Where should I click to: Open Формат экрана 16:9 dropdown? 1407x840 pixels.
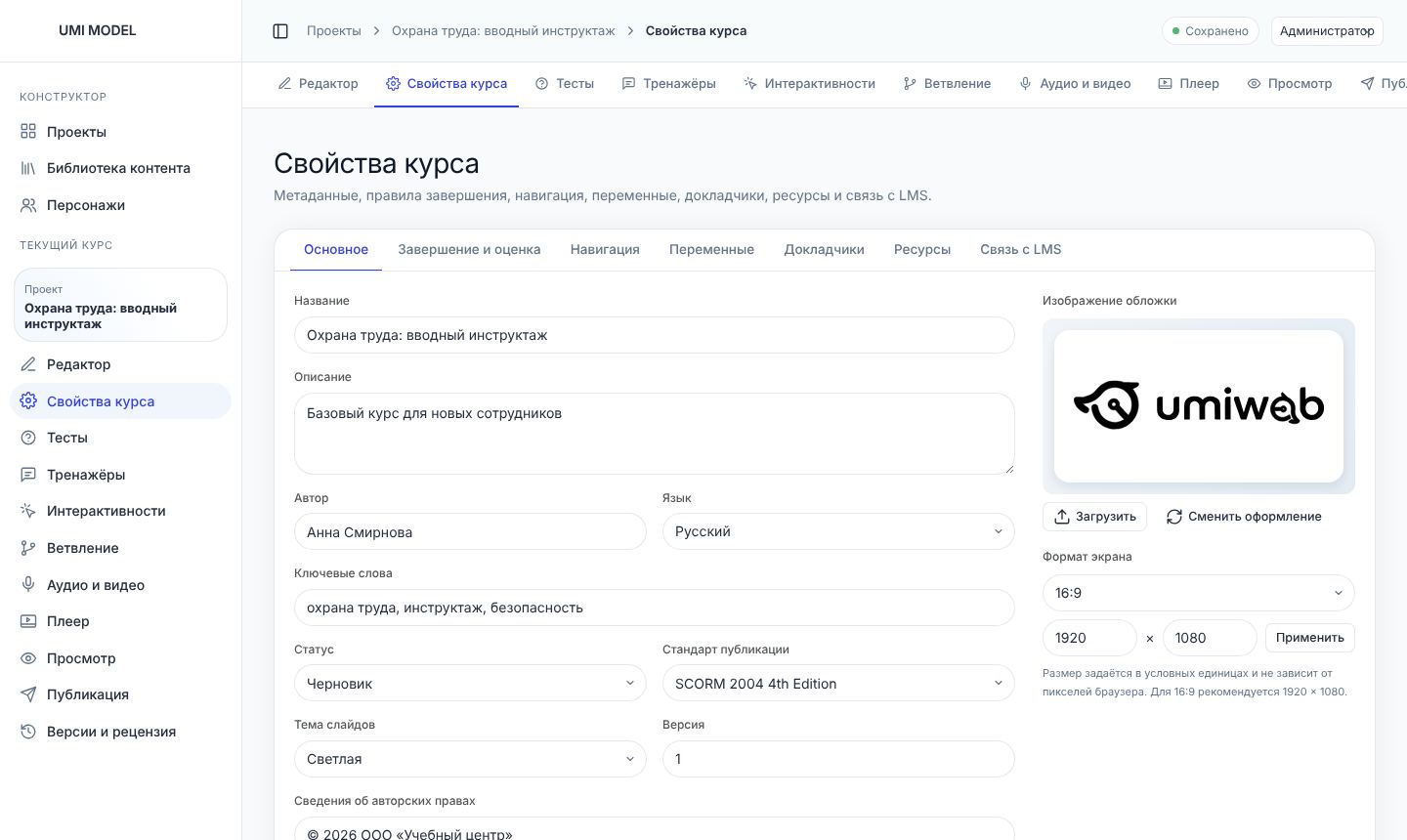pos(1199,593)
